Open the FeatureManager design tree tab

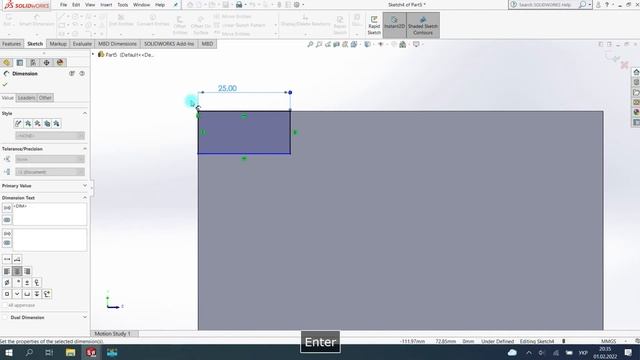pos(7,62)
